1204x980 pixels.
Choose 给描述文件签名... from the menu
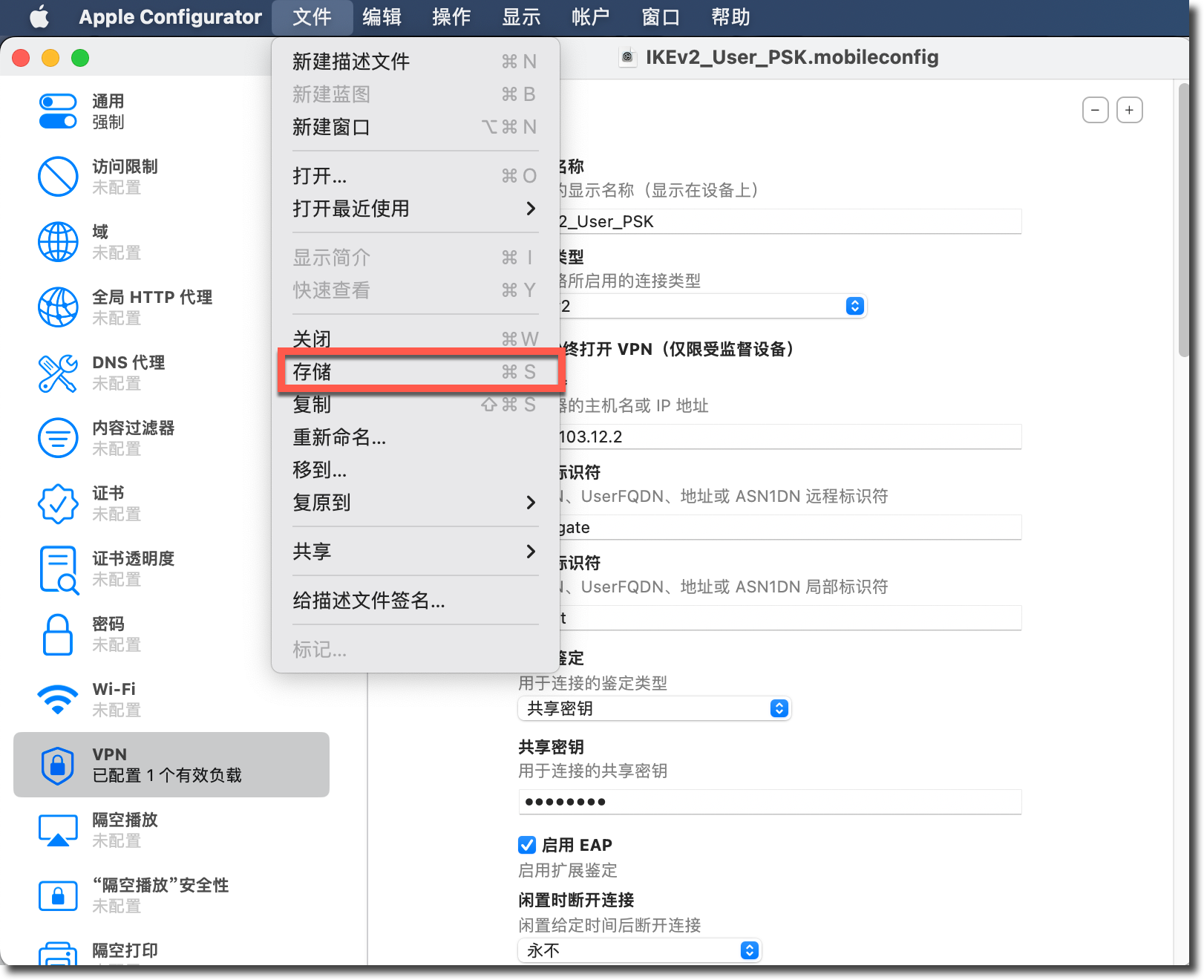pyautogui.click(x=415, y=601)
